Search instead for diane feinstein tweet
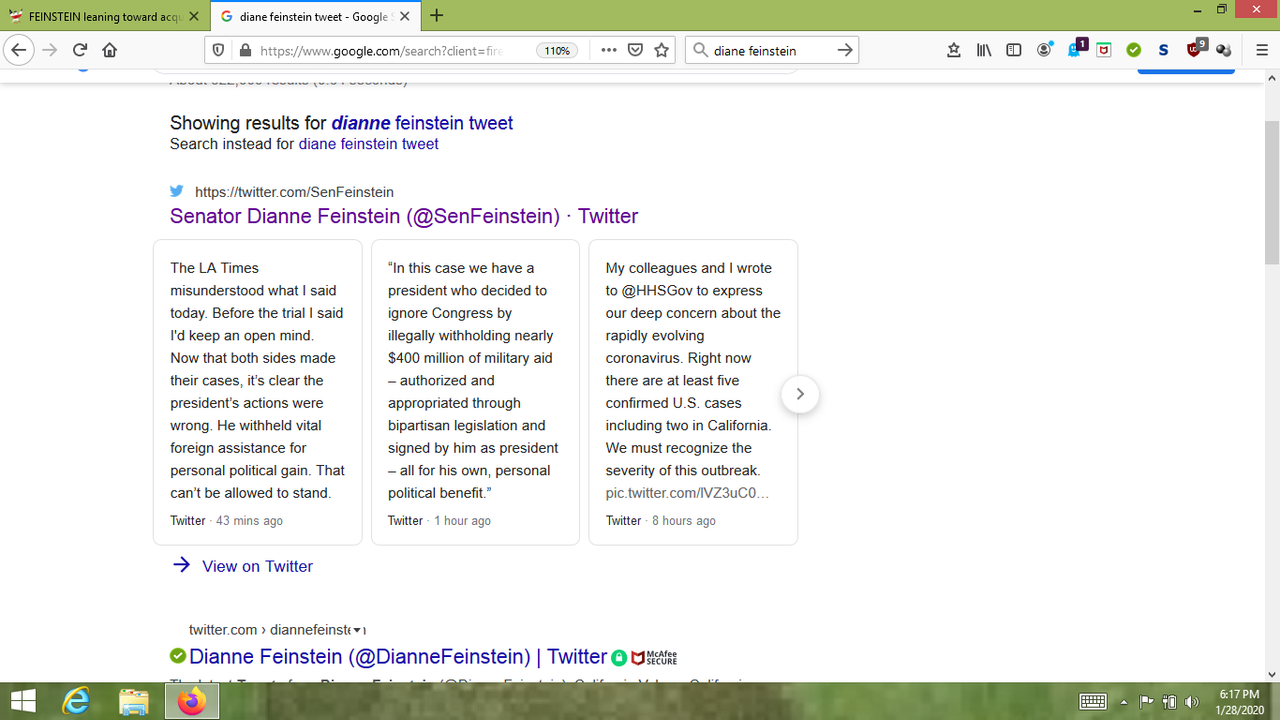The width and height of the screenshot is (1280, 720). tap(368, 144)
